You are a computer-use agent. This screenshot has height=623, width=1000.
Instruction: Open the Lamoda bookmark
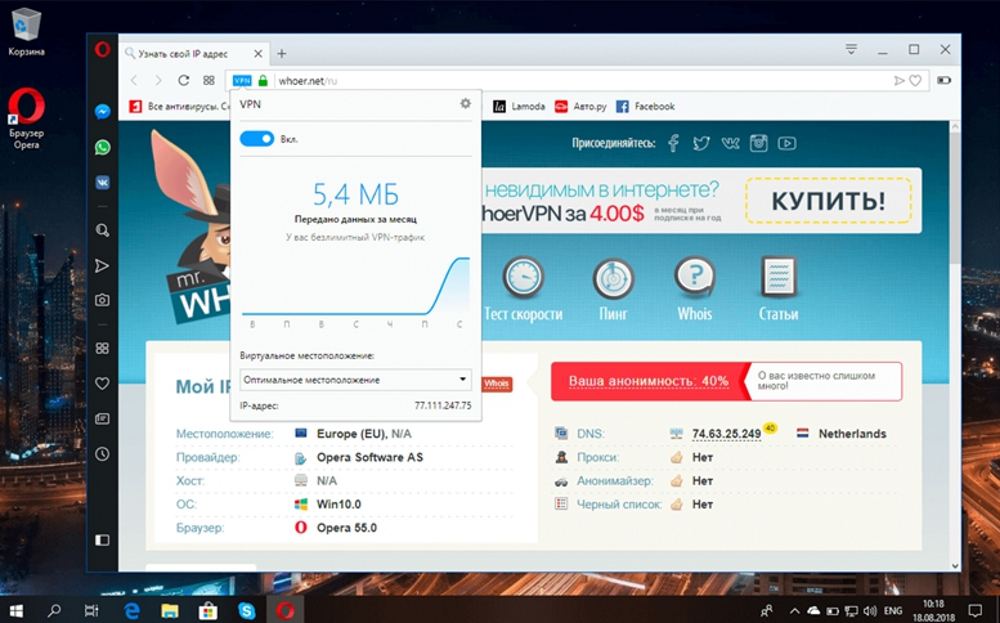(x=519, y=106)
